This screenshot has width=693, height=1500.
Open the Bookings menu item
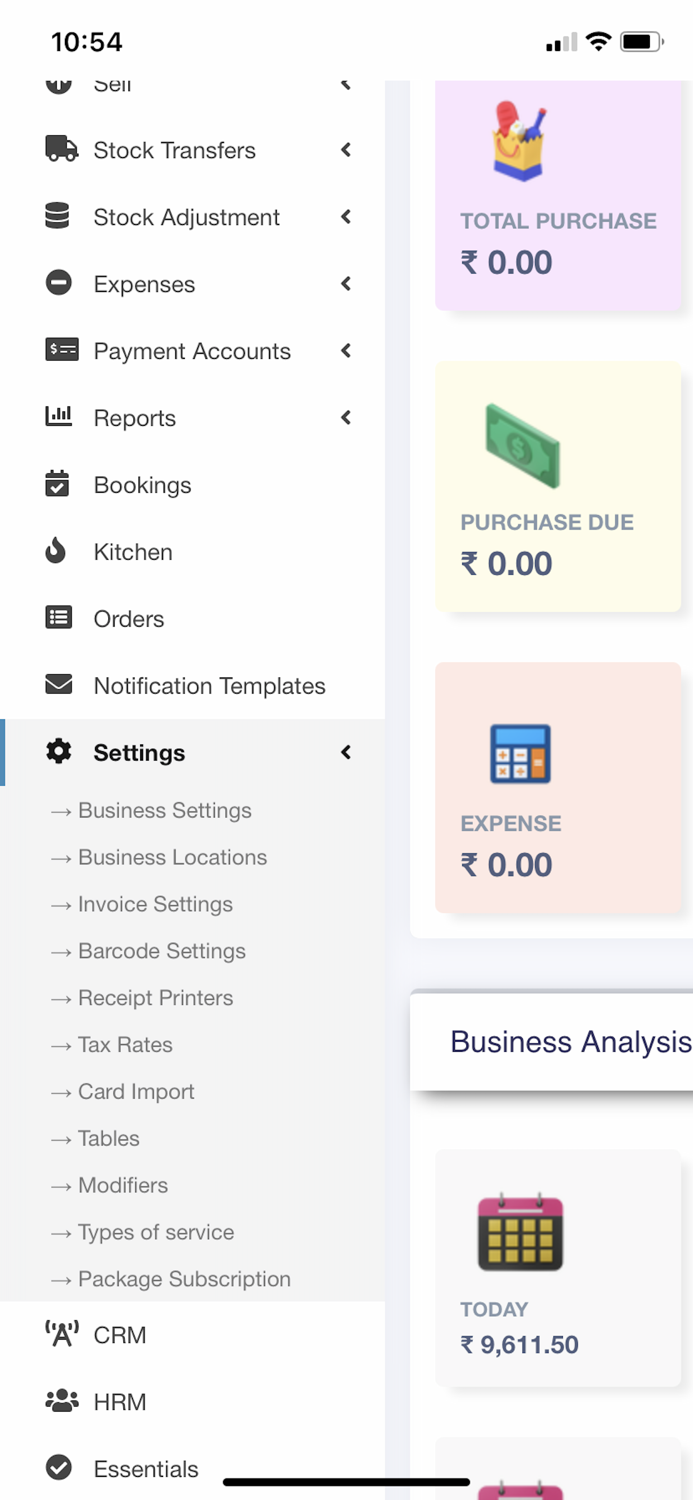(142, 485)
